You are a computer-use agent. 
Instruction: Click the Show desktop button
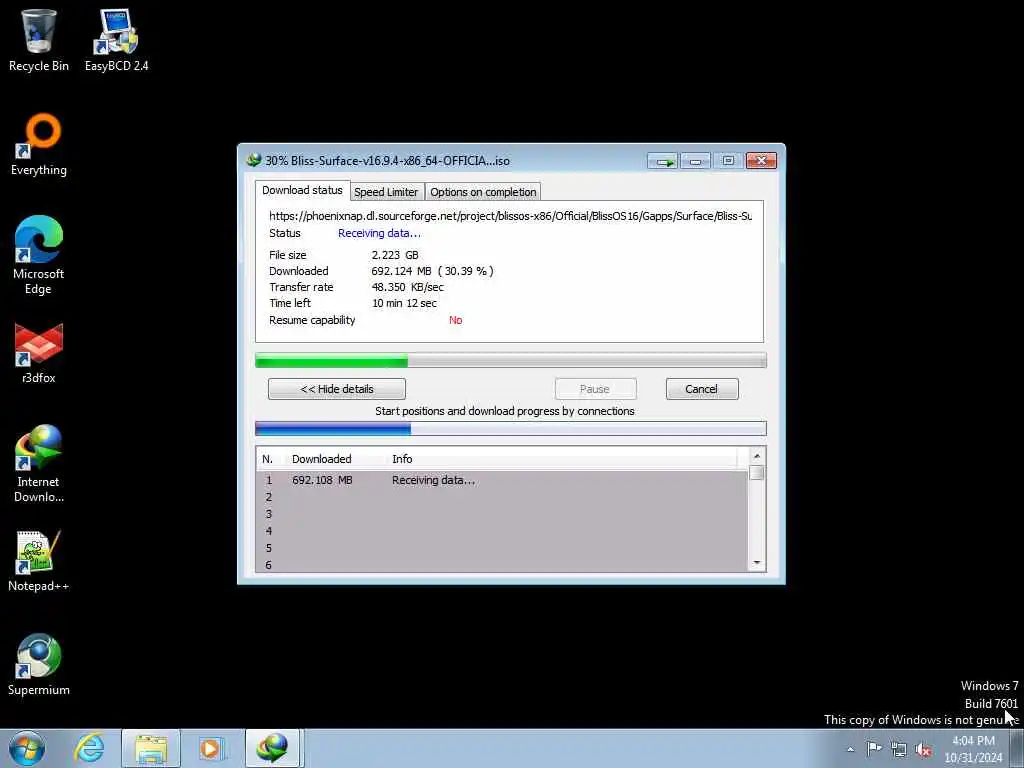tap(1017, 748)
